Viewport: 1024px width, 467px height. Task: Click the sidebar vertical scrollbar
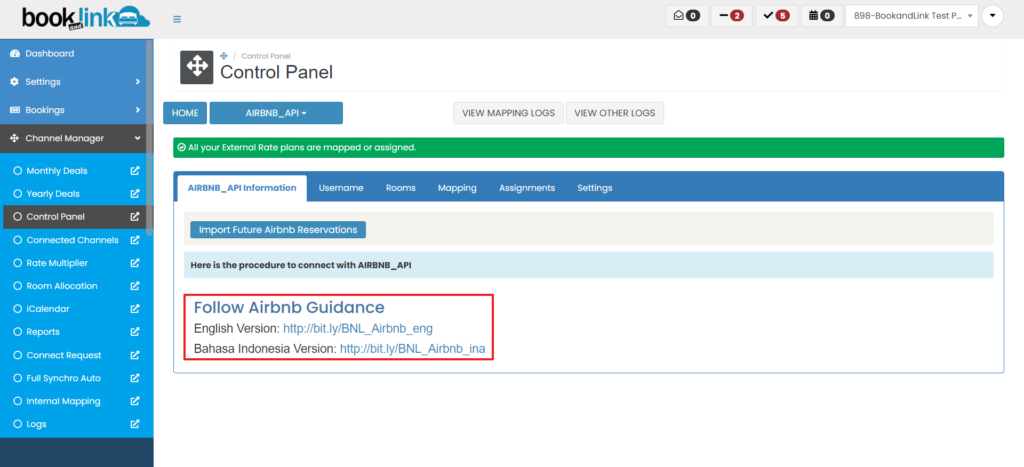[x=150, y=137]
